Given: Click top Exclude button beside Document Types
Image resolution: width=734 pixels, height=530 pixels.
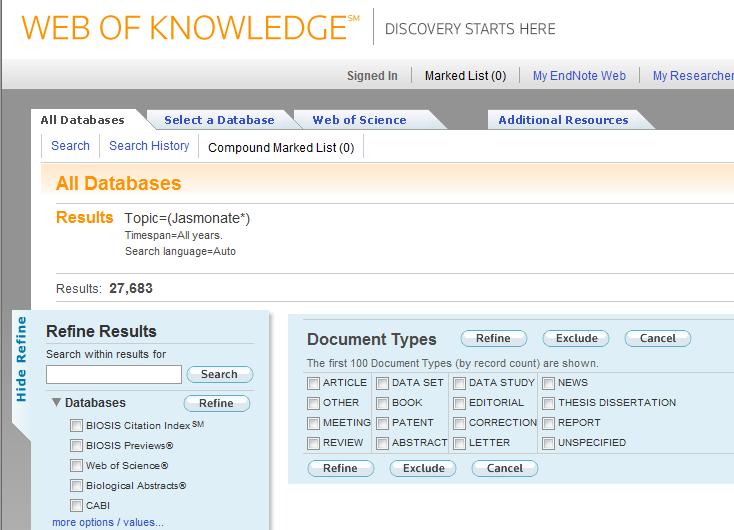Looking at the screenshot, I should point(576,339).
